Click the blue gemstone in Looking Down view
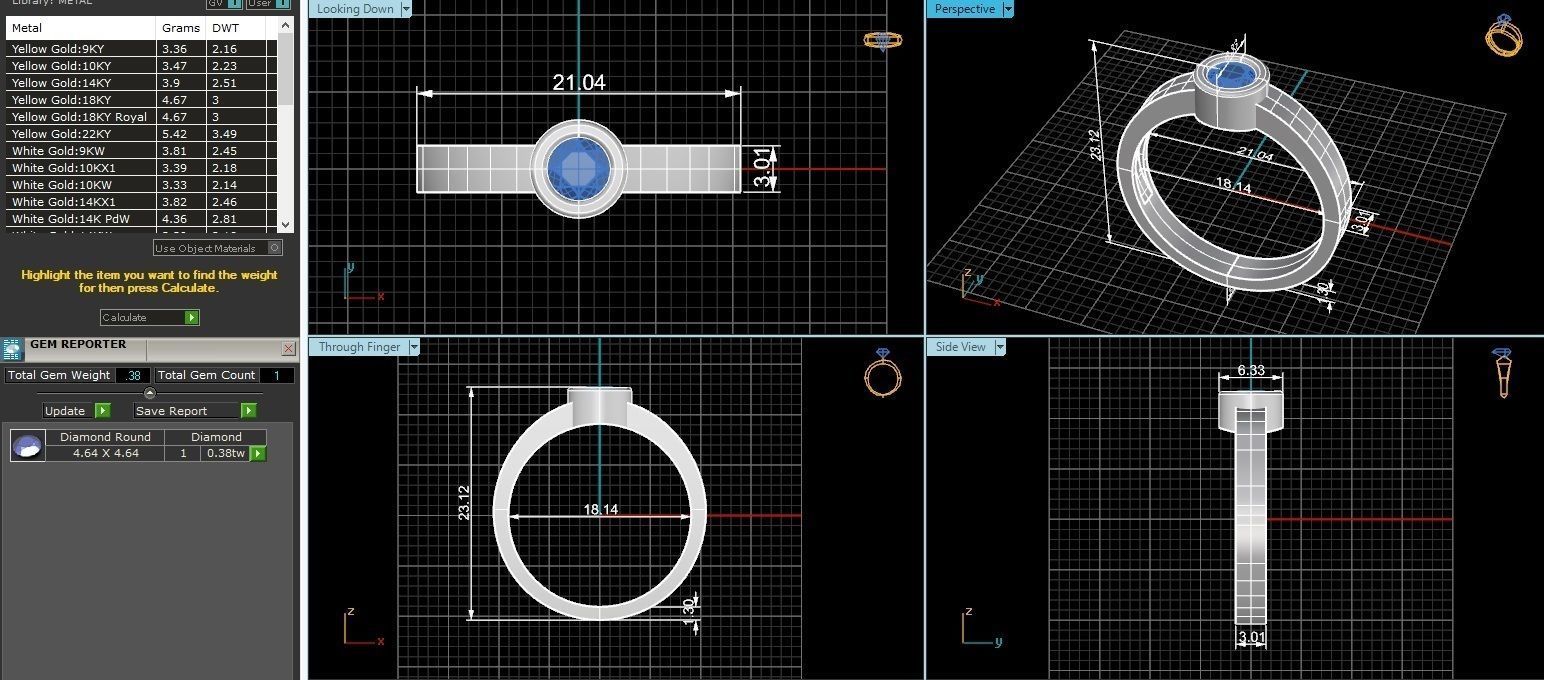The image size is (1544, 680). (579, 168)
